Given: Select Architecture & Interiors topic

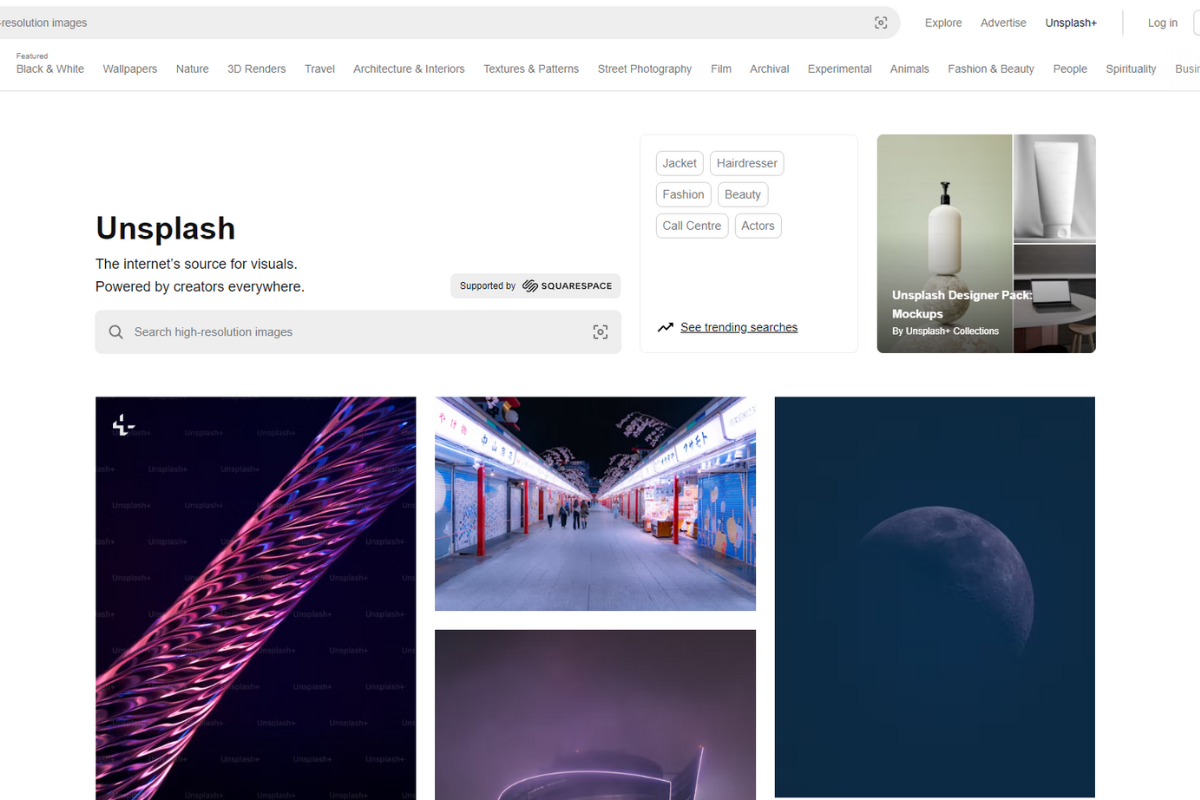Looking at the screenshot, I should 409,69.
